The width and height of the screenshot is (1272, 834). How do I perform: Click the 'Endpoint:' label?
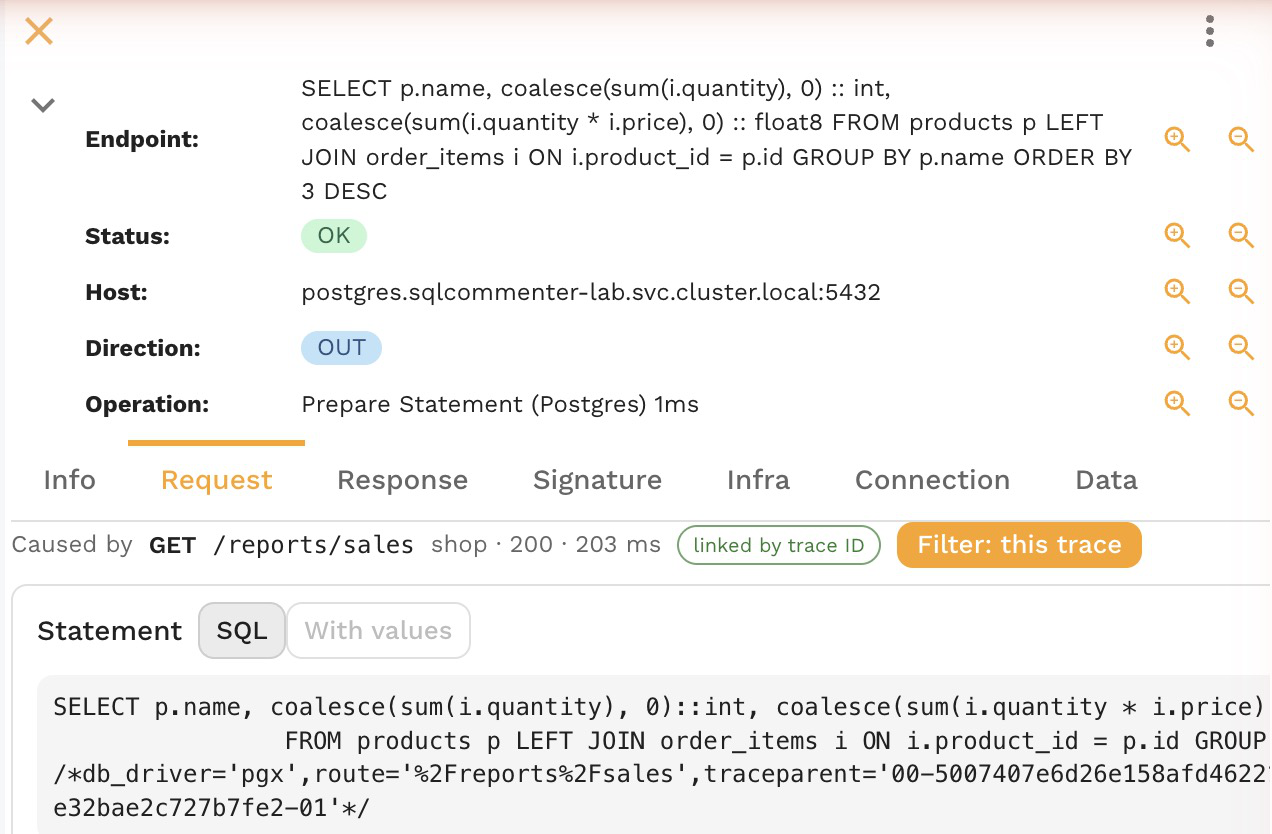pos(143,140)
